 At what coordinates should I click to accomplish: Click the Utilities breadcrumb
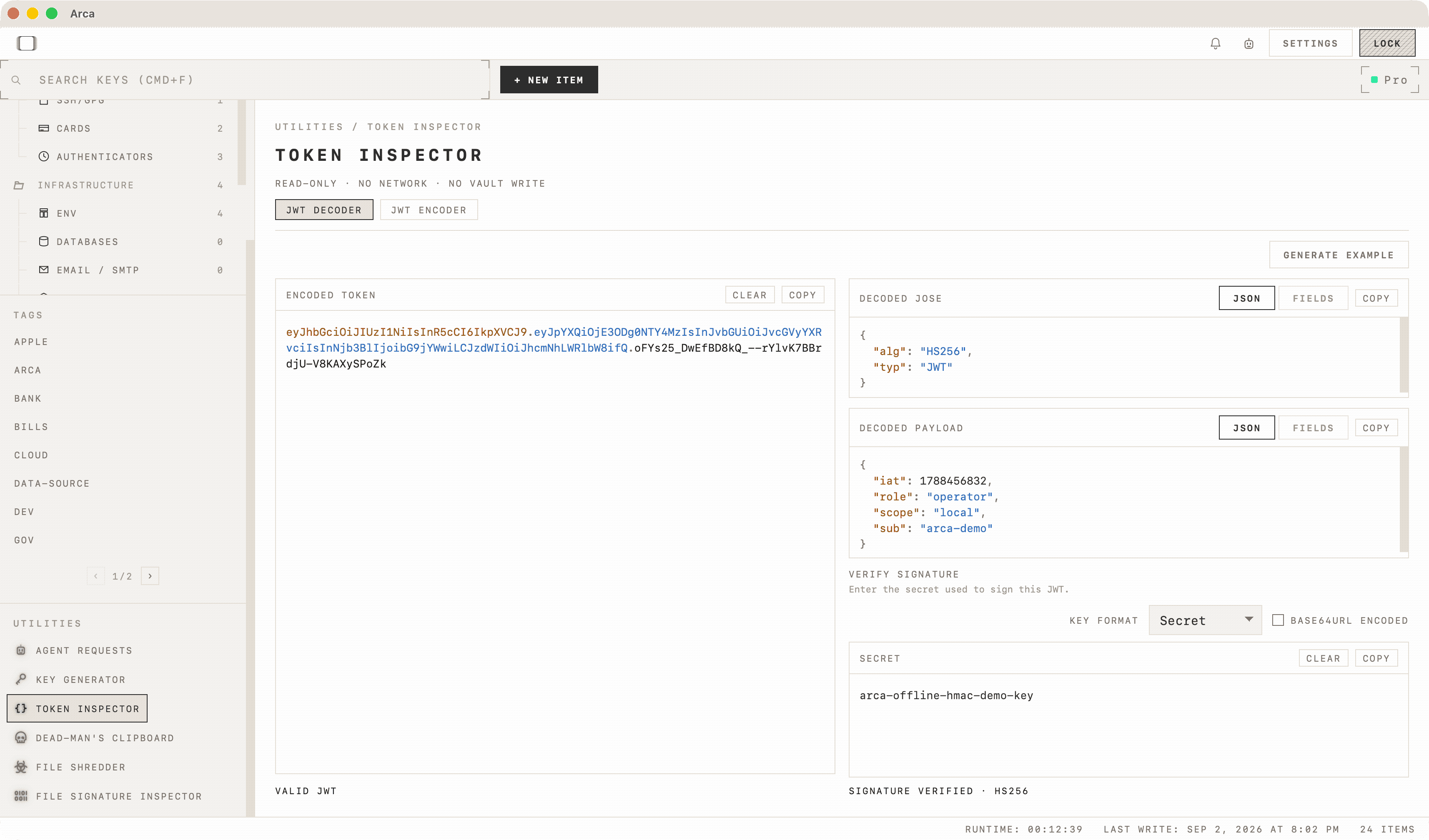click(309, 127)
